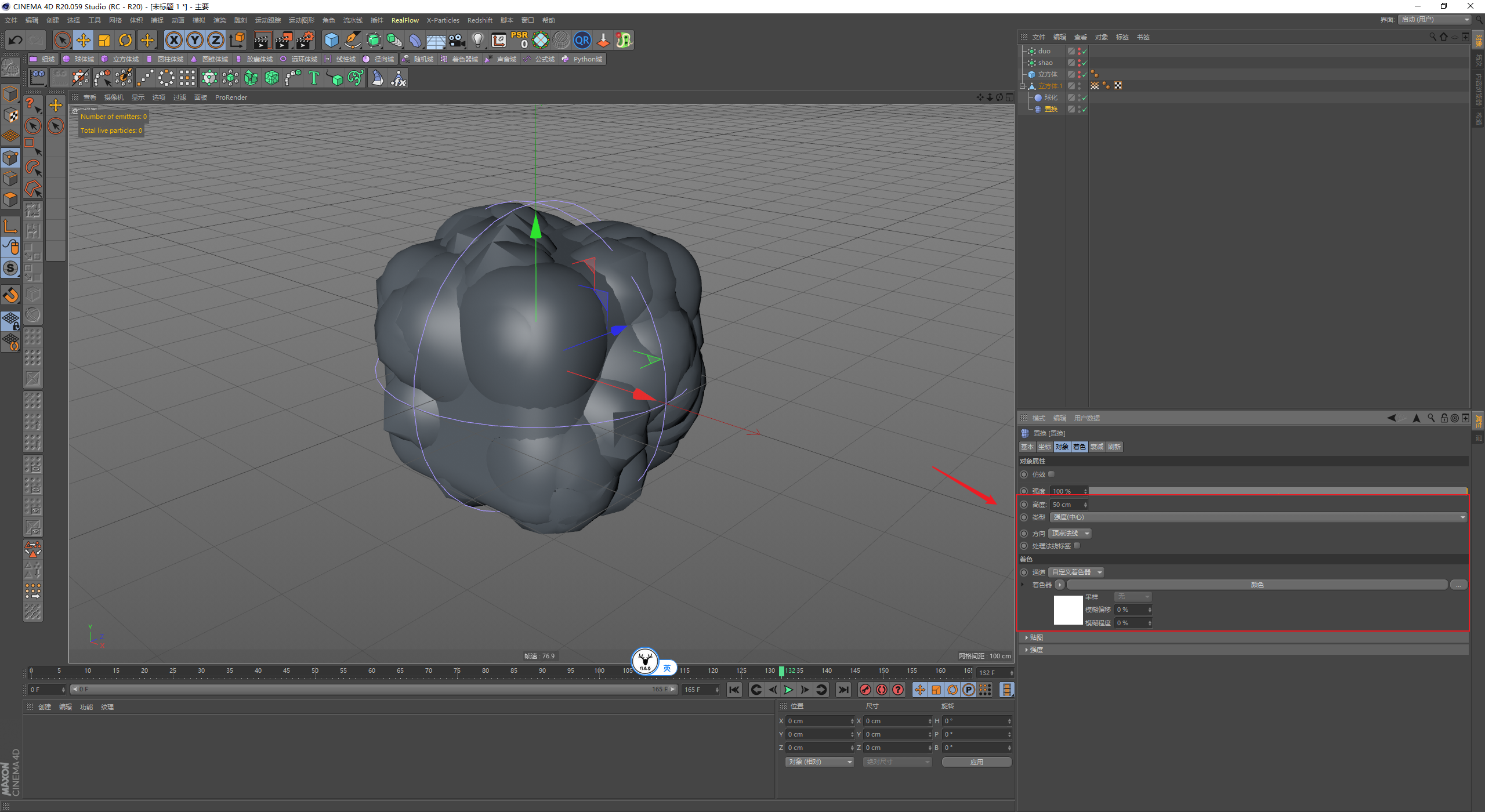Click the Undo arrow icon
The image size is (1485, 812).
pos(16,40)
